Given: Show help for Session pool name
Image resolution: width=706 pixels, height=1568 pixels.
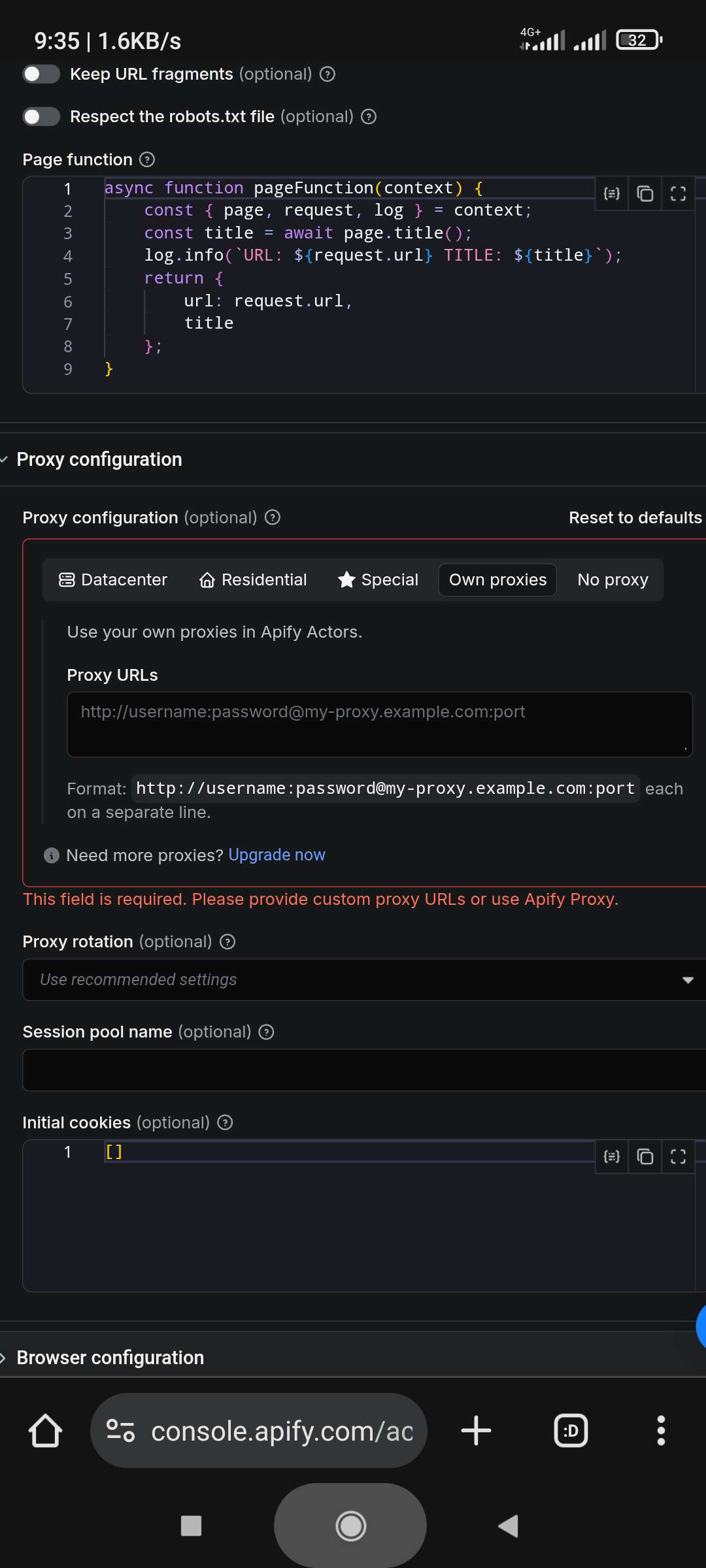Looking at the screenshot, I should [266, 1032].
